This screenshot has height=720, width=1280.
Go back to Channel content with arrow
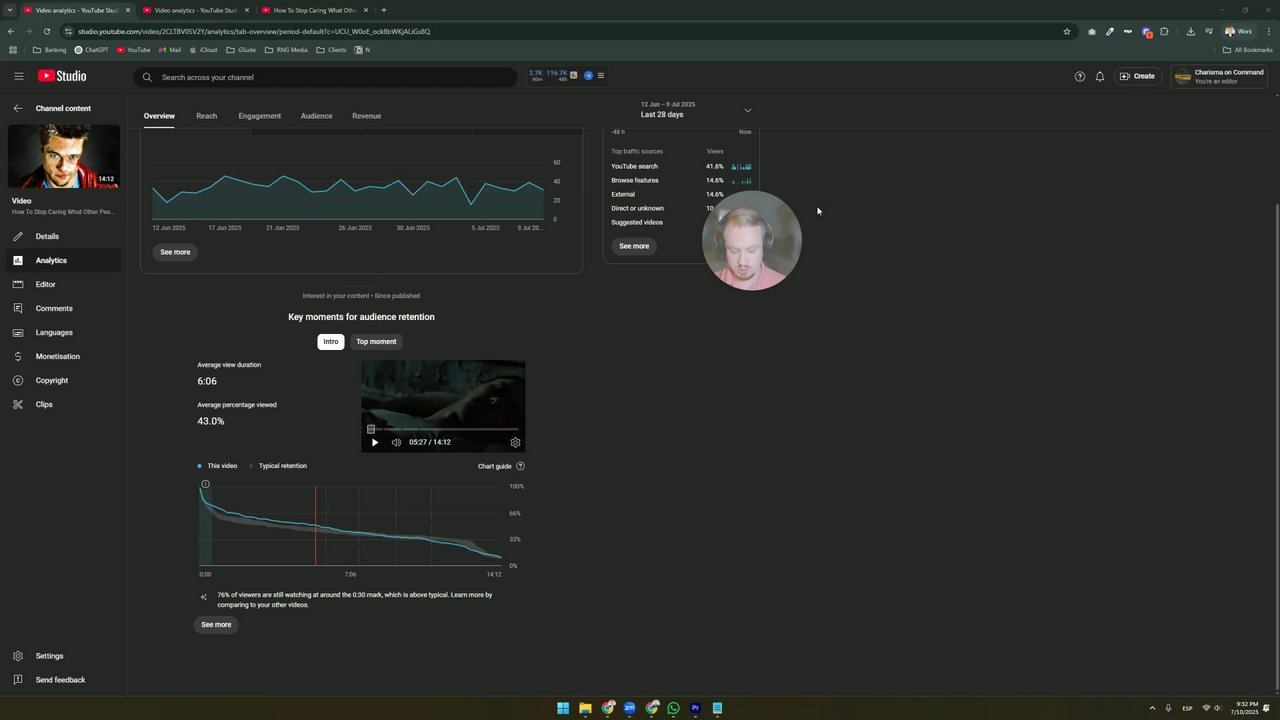click(17, 108)
